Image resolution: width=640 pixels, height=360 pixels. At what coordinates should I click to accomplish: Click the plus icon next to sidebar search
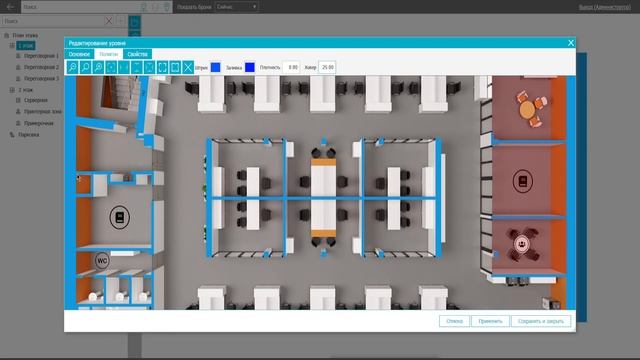tap(121, 21)
